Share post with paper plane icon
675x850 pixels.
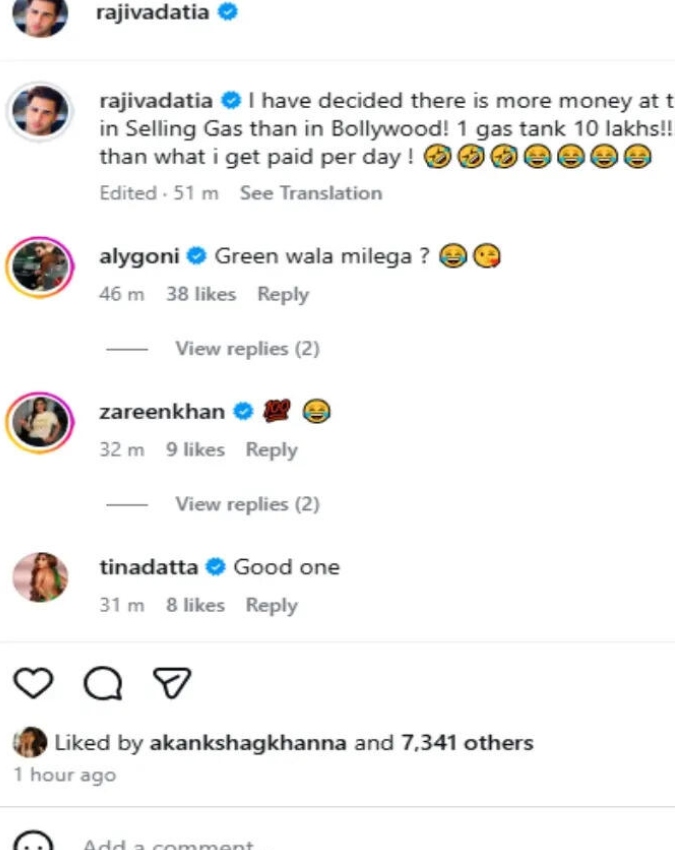pyautogui.click(x=171, y=683)
